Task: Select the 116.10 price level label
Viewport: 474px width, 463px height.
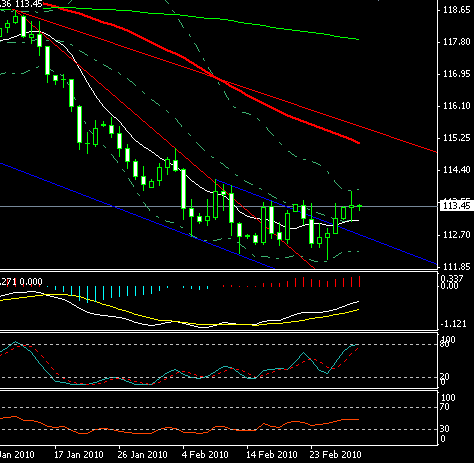Action: tap(456, 106)
